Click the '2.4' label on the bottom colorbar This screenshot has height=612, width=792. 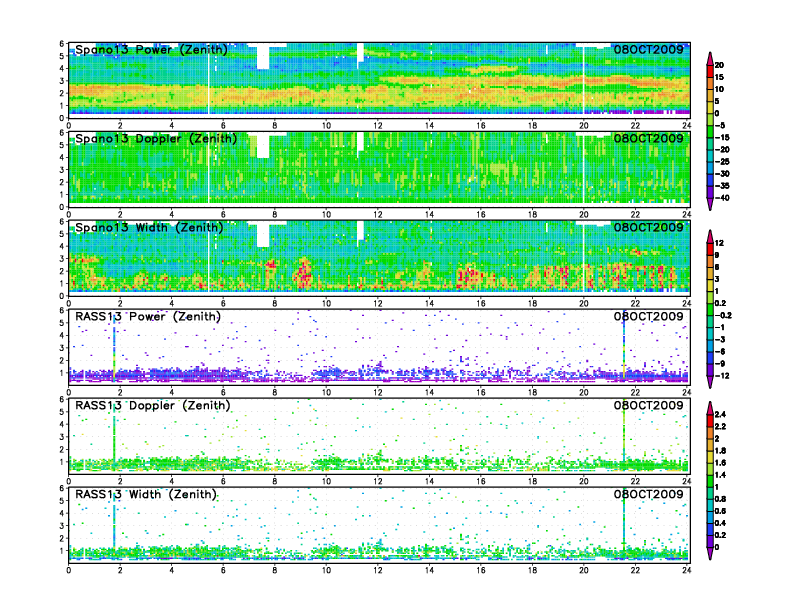point(720,415)
